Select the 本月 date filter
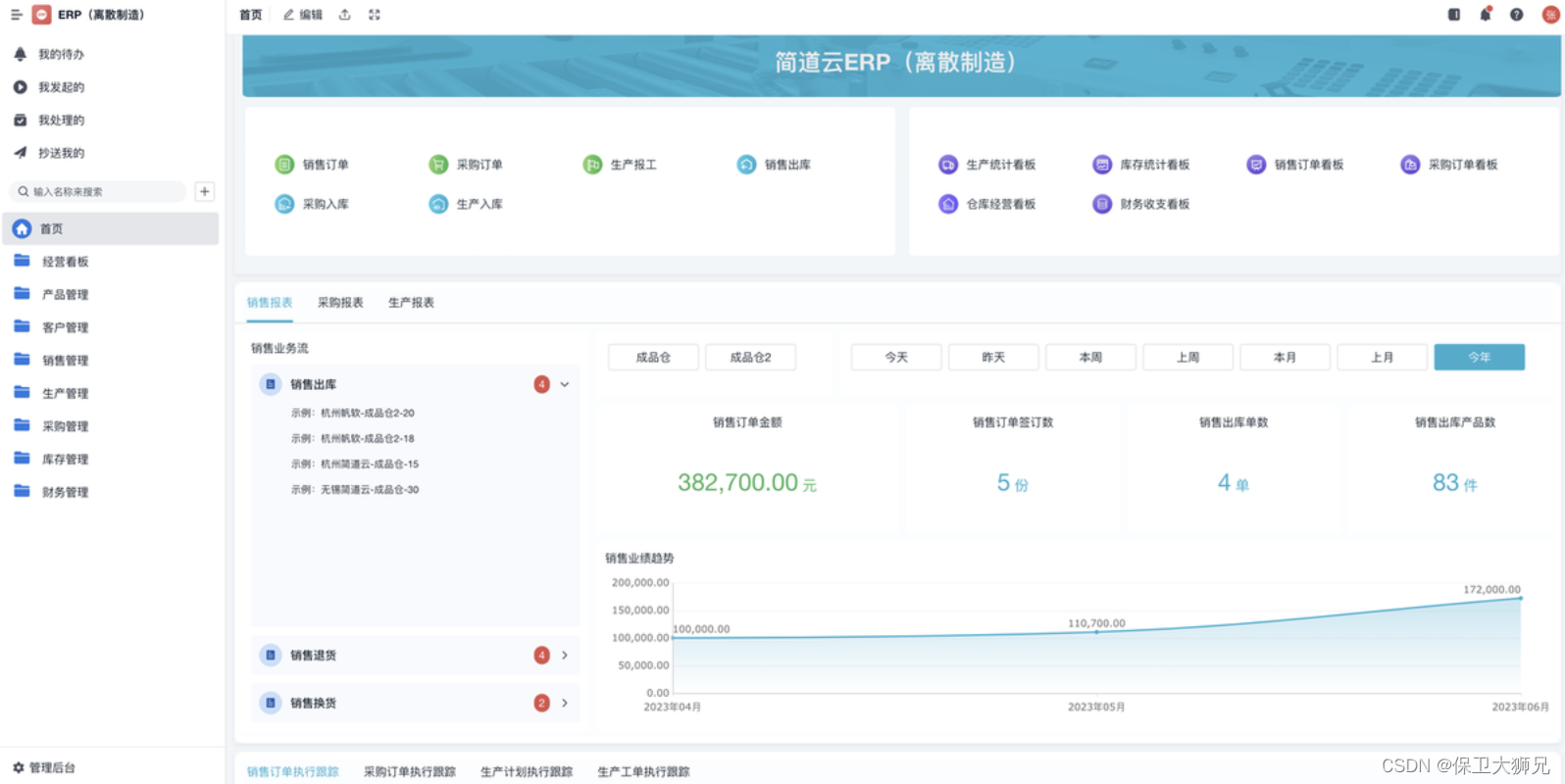This screenshot has height=784, width=1565. point(1285,358)
